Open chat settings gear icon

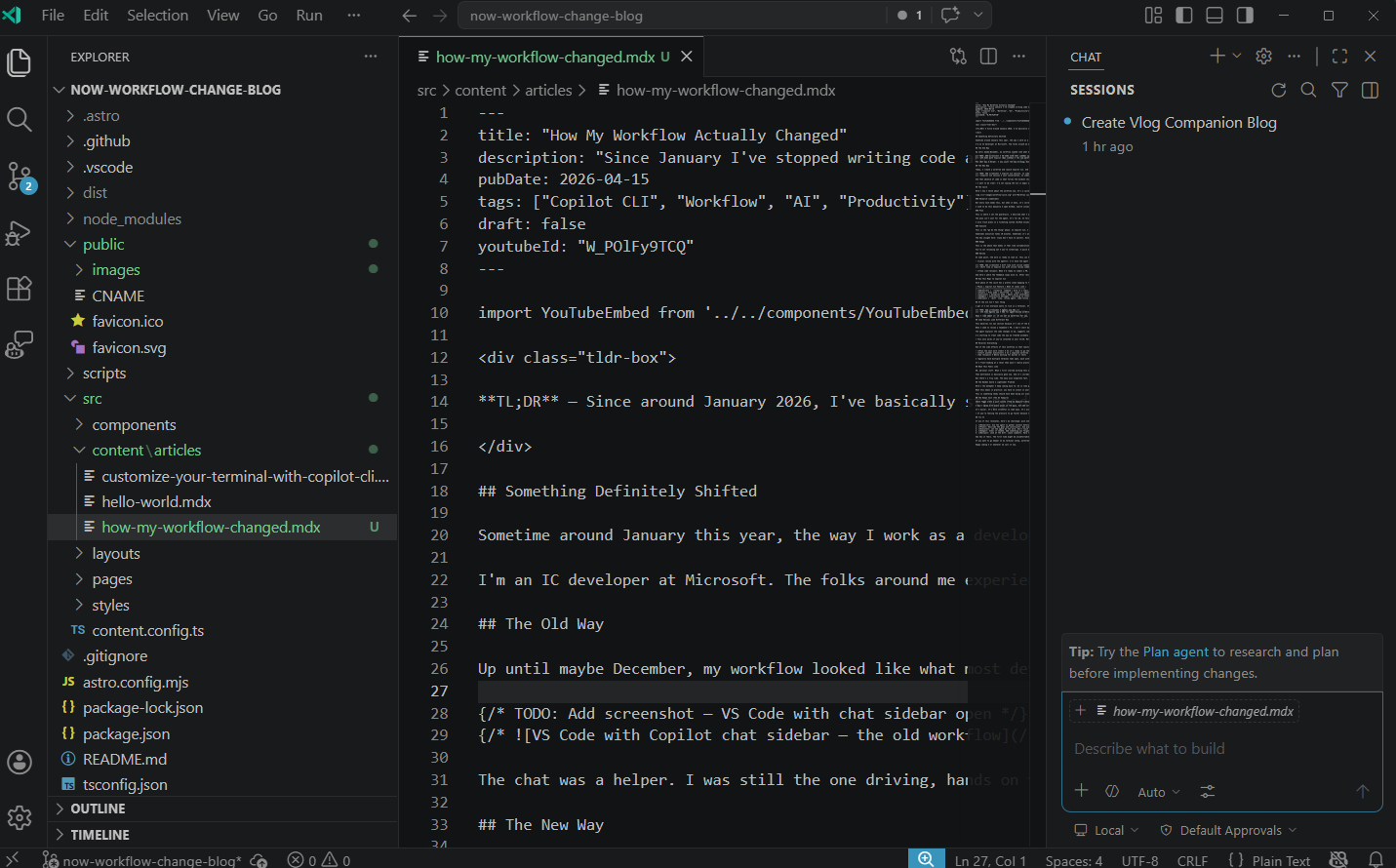click(1263, 57)
